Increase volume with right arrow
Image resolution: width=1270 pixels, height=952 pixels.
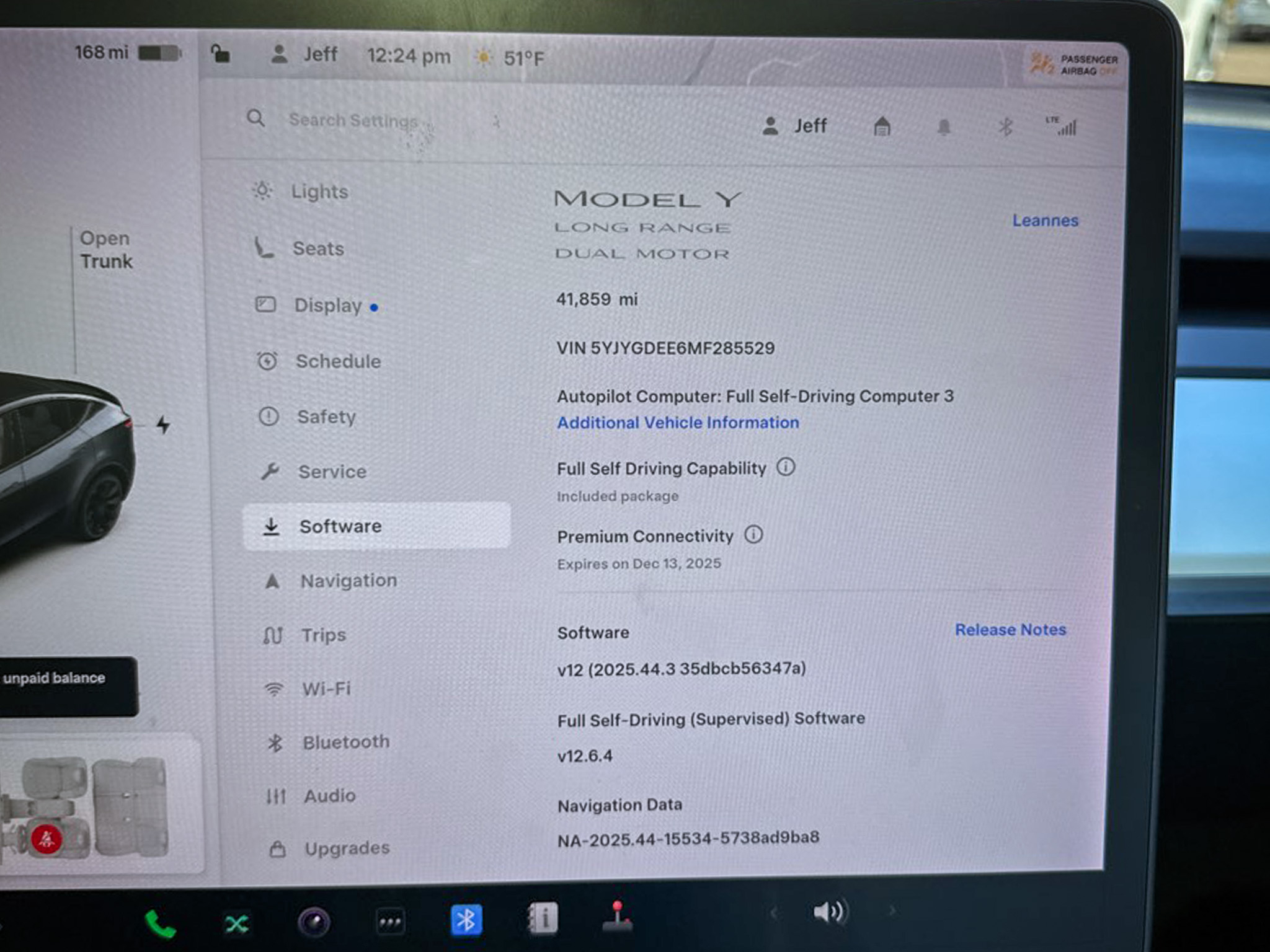(892, 910)
